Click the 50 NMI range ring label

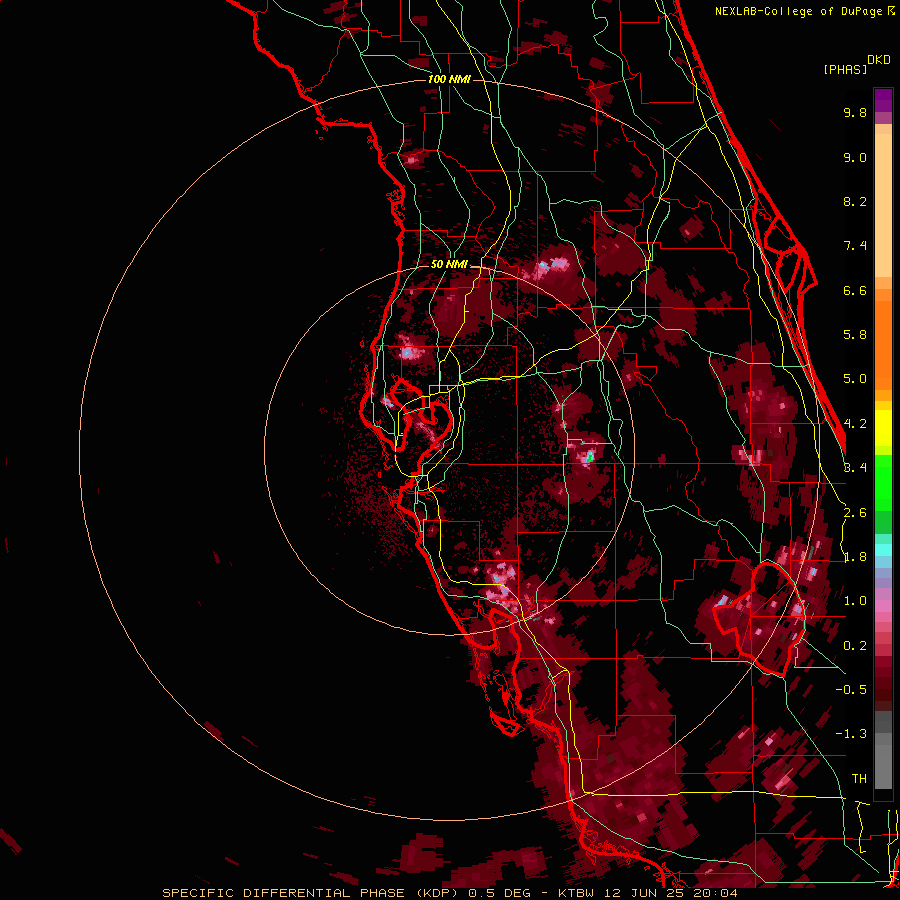click(449, 265)
